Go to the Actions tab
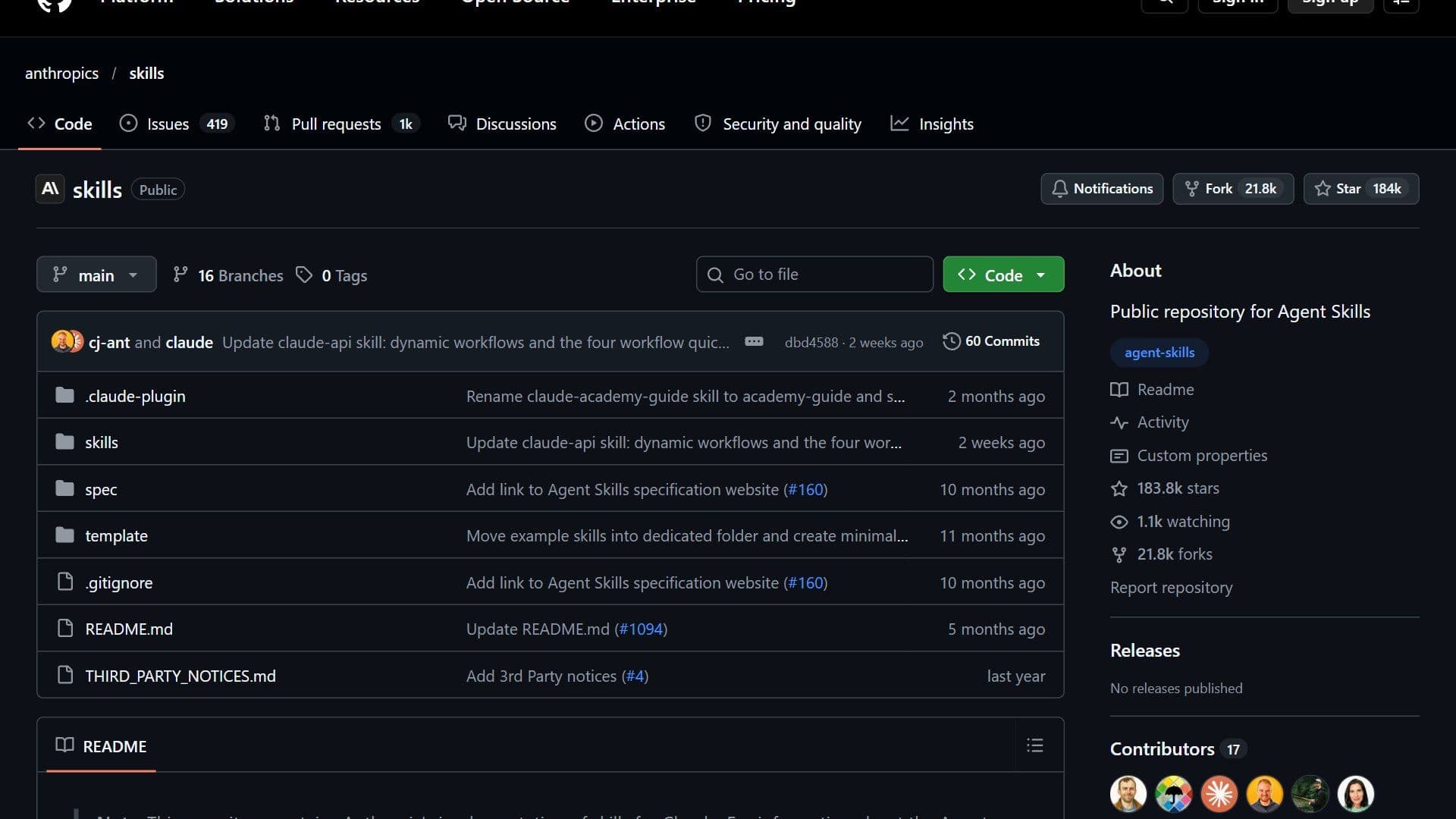Viewport: 1456px width, 819px height. tap(625, 124)
